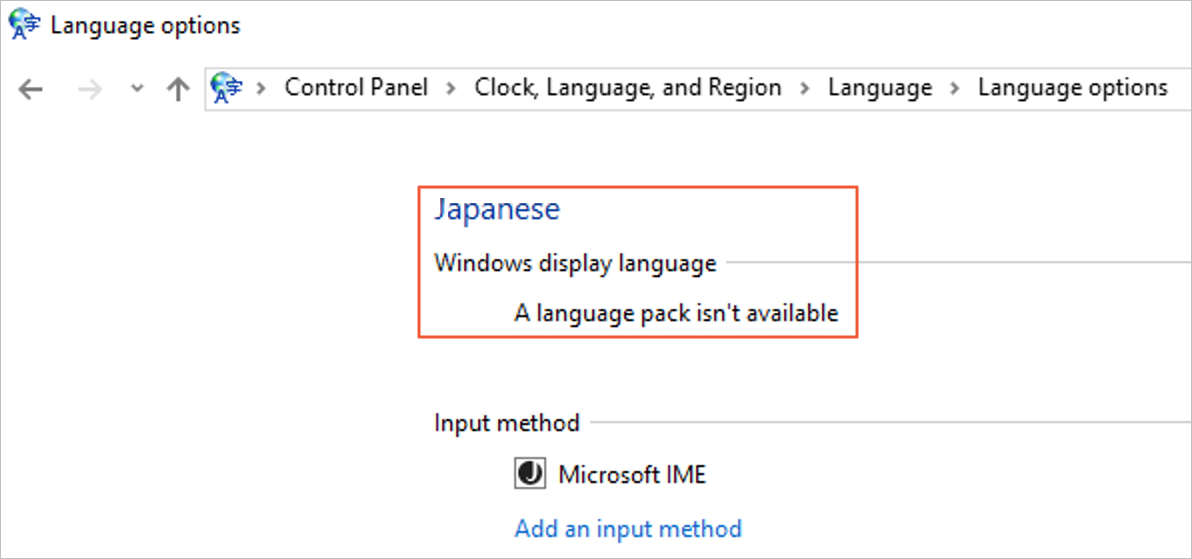Viewport: 1192px width, 559px height.
Task: Expand chevron before Control Panel breadcrumb
Action: (262, 88)
